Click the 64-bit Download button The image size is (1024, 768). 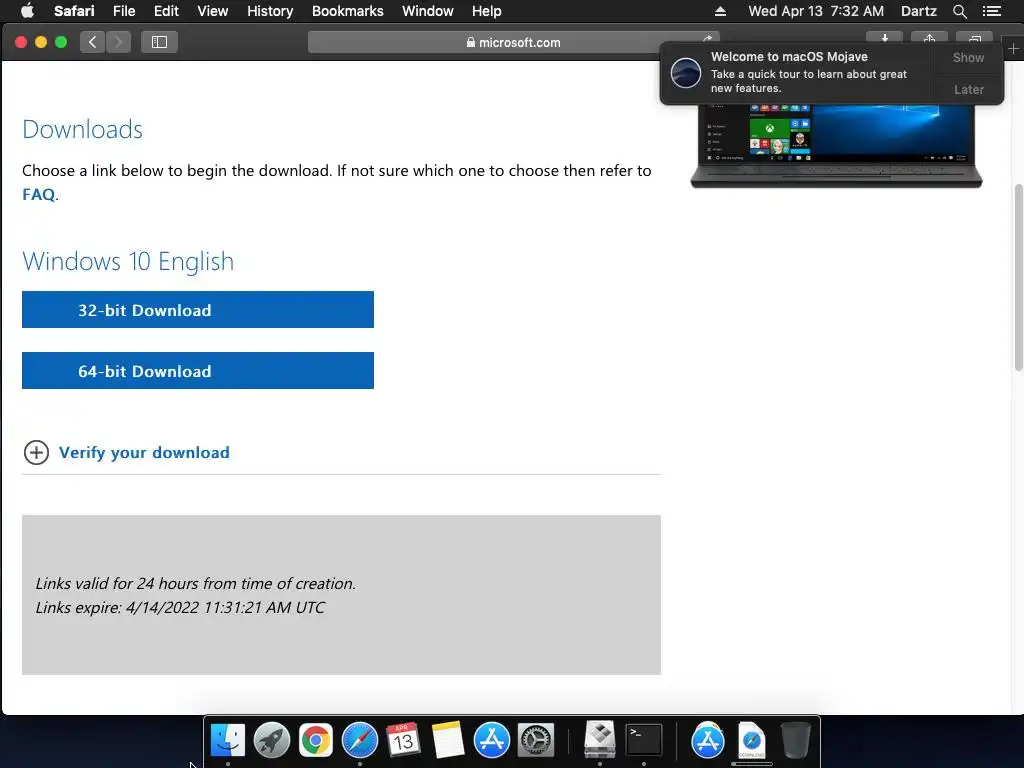198,370
